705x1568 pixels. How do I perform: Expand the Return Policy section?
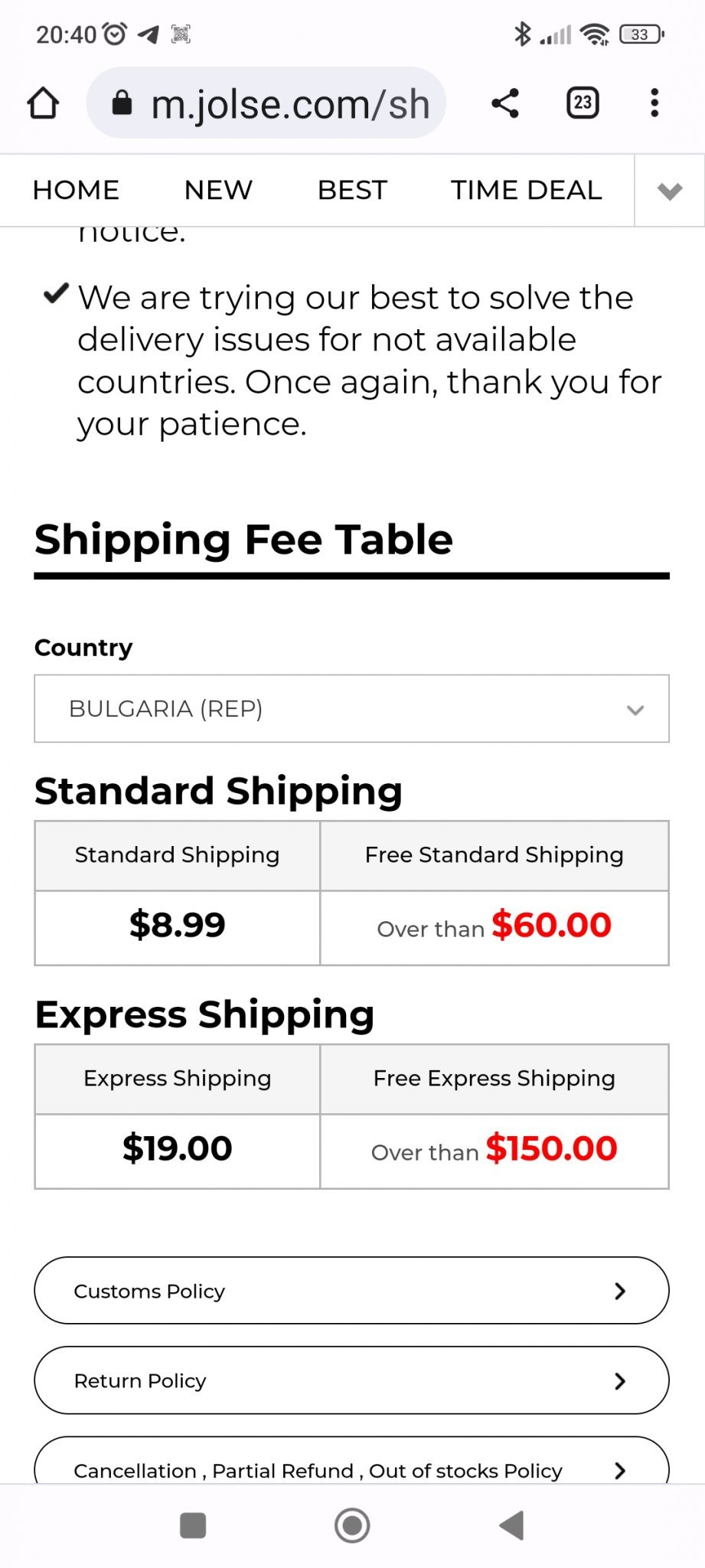click(x=351, y=1380)
